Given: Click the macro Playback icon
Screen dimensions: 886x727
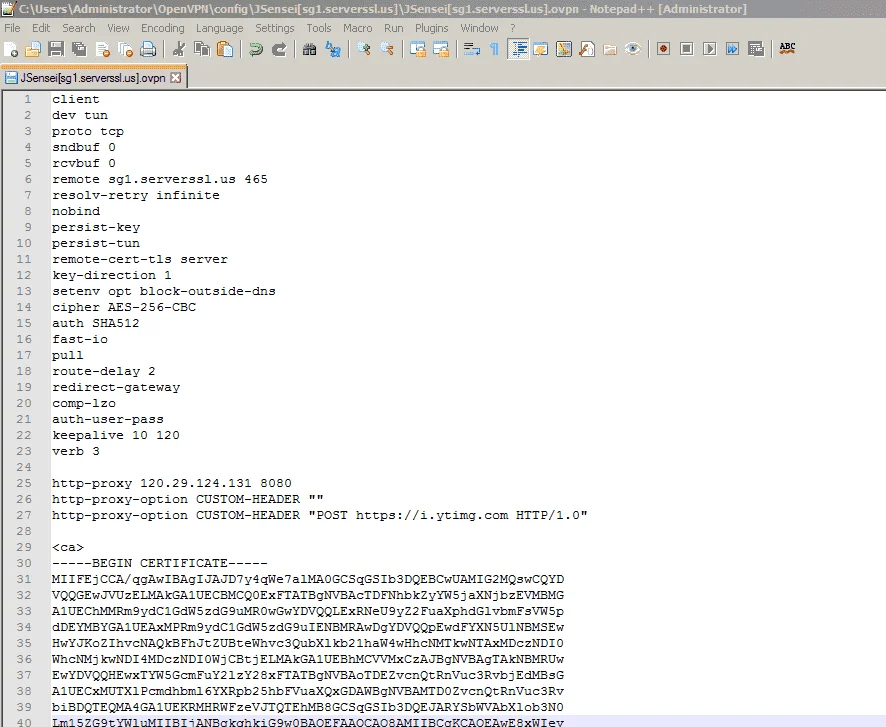Looking at the screenshot, I should tap(710, 49).
